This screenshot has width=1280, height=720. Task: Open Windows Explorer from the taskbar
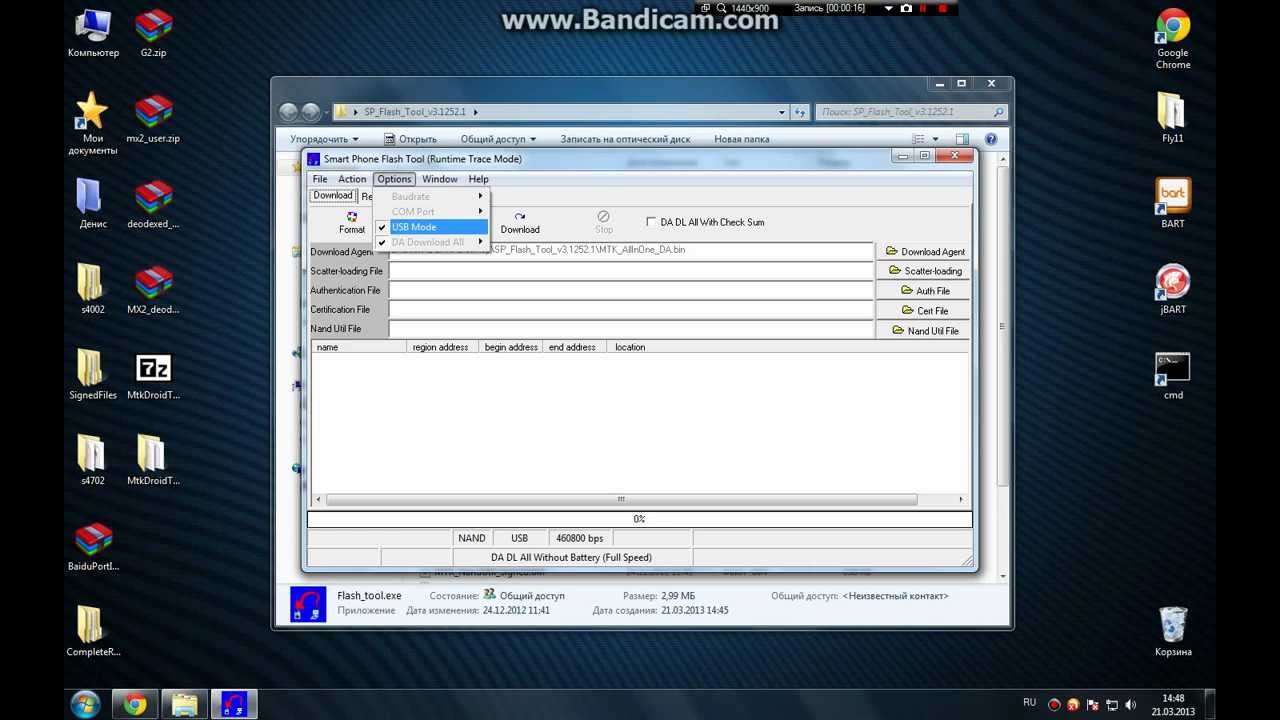(x=184, y=705)
